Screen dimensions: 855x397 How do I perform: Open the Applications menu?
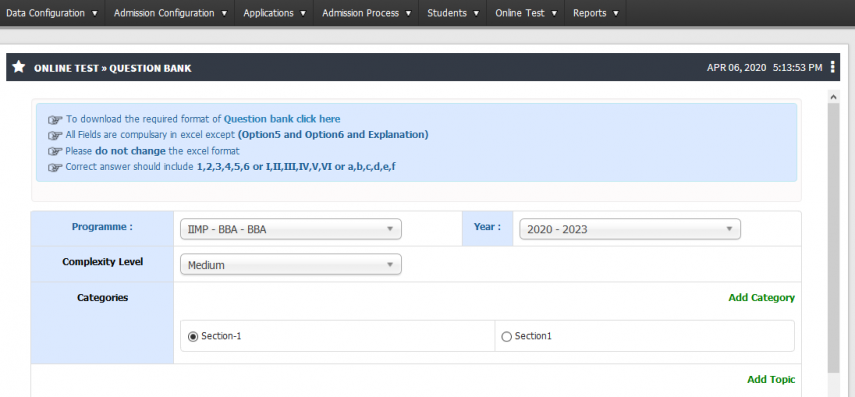pos(274,13)
